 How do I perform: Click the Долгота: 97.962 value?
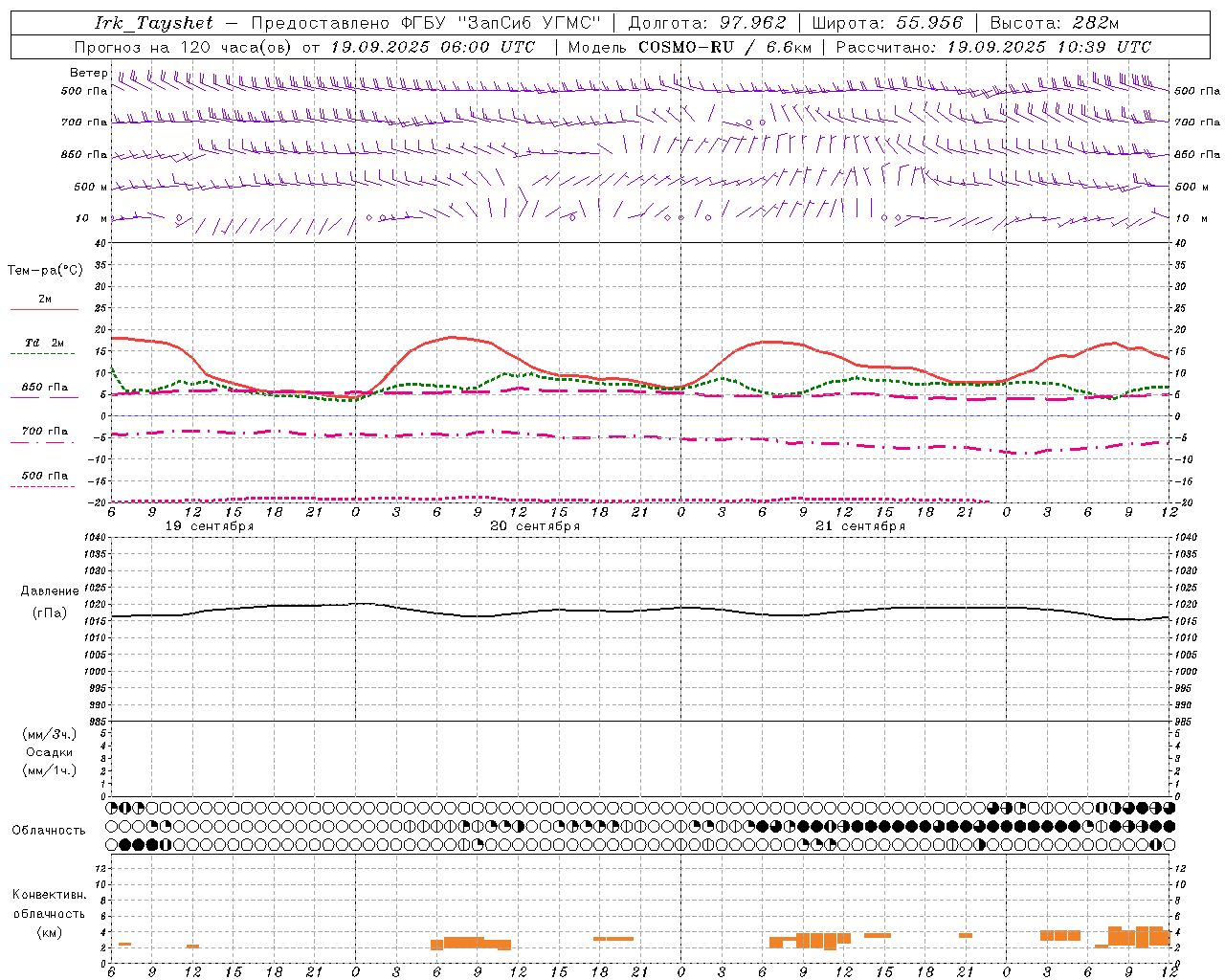pyautogui.click(x=707, y=23)
